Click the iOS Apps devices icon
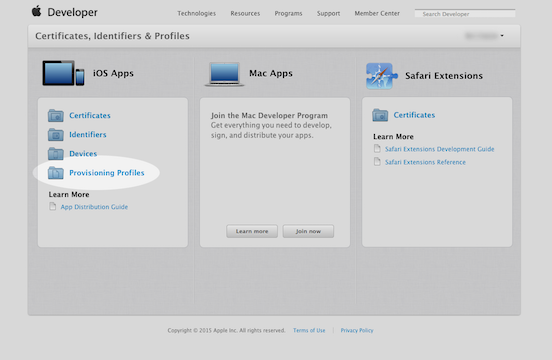552x360 pixels. 63,73
